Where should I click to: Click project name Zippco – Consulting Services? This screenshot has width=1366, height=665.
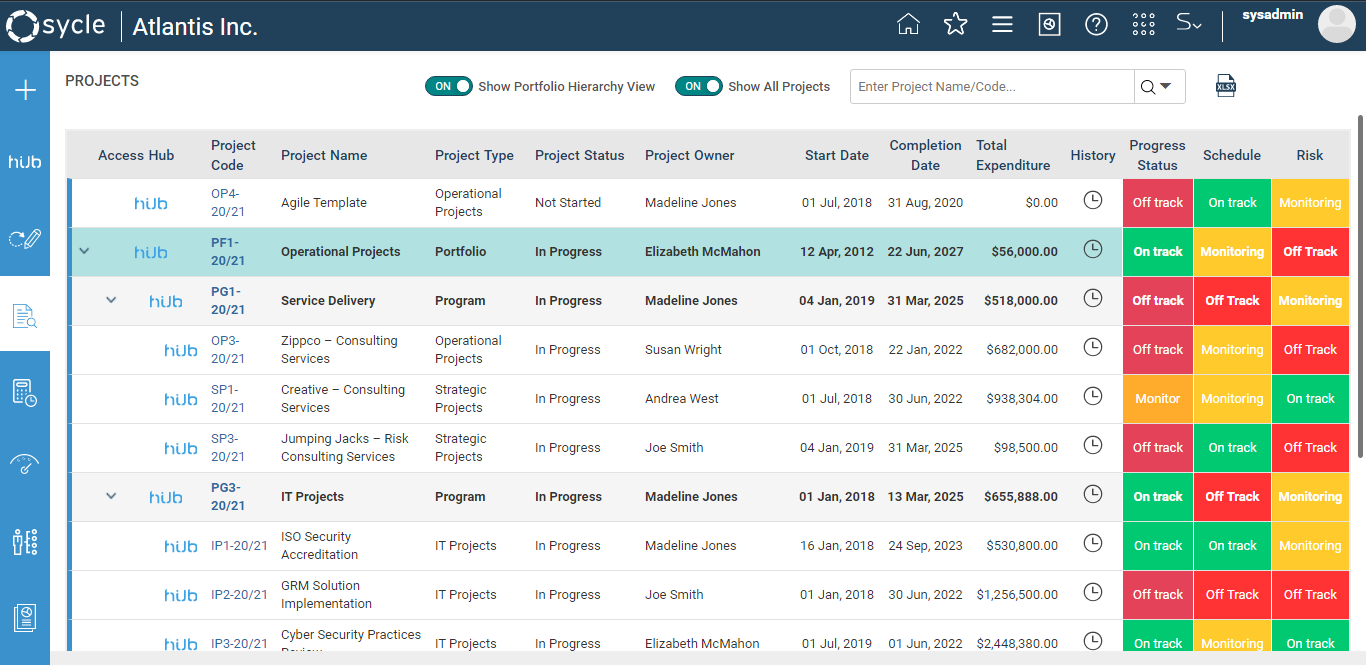click(339, 350)
